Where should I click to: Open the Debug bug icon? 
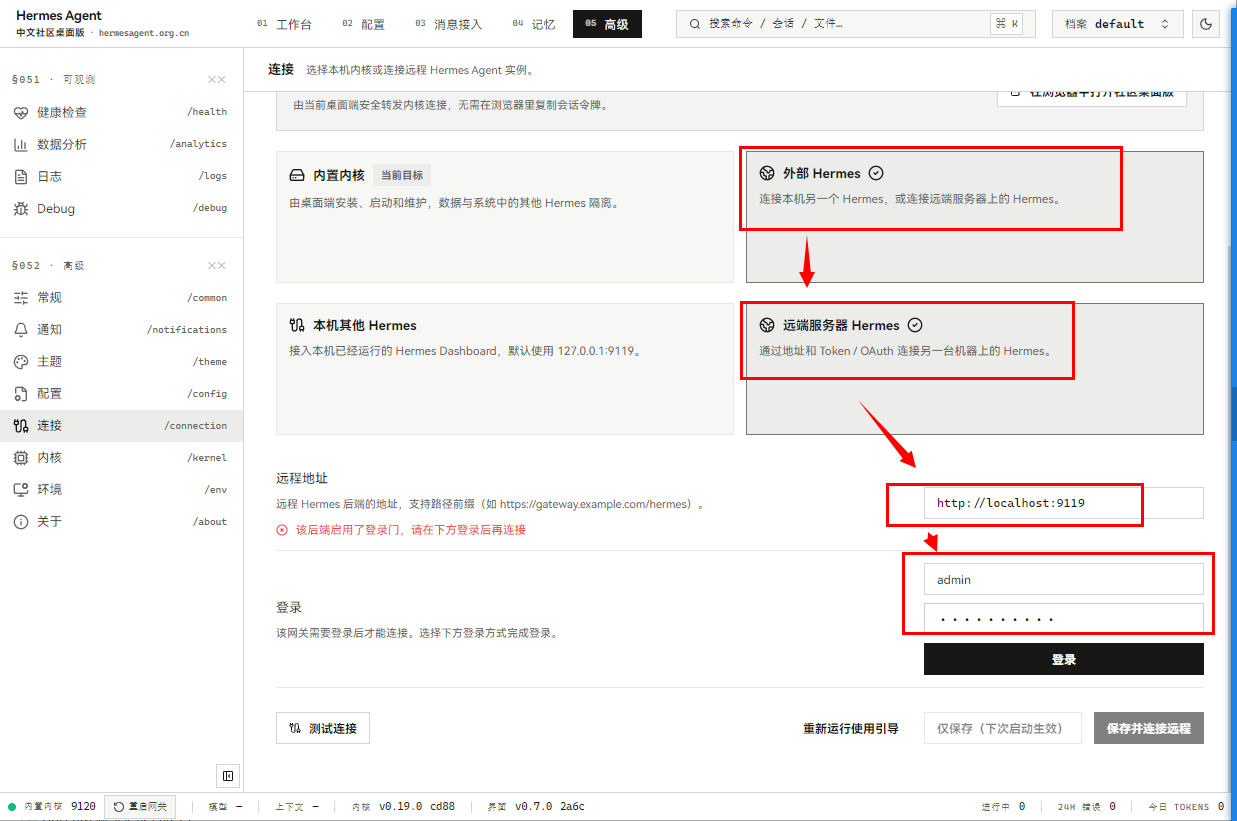(21, 208)
